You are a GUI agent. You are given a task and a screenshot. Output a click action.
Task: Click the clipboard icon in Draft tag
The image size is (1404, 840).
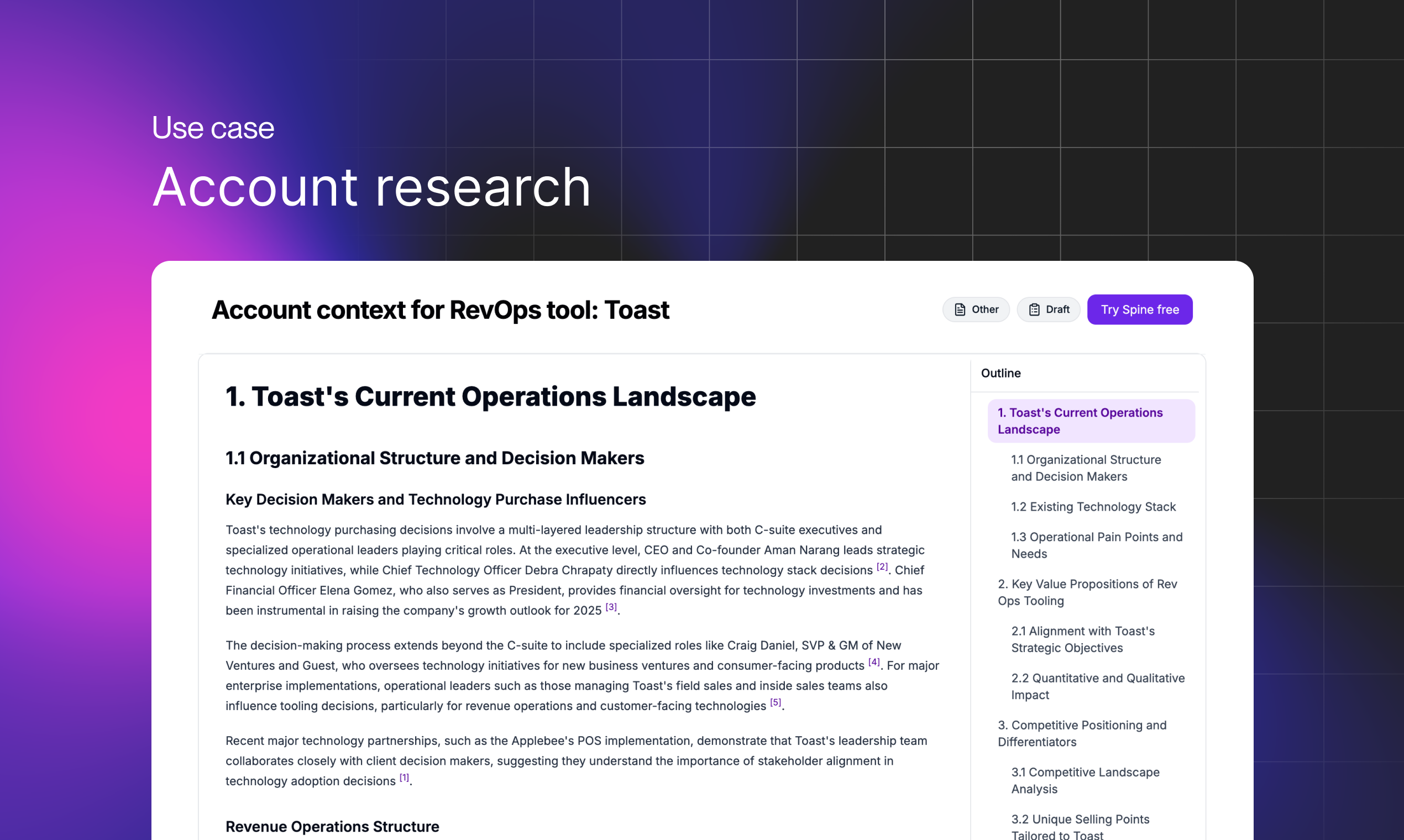point(1034,309)
